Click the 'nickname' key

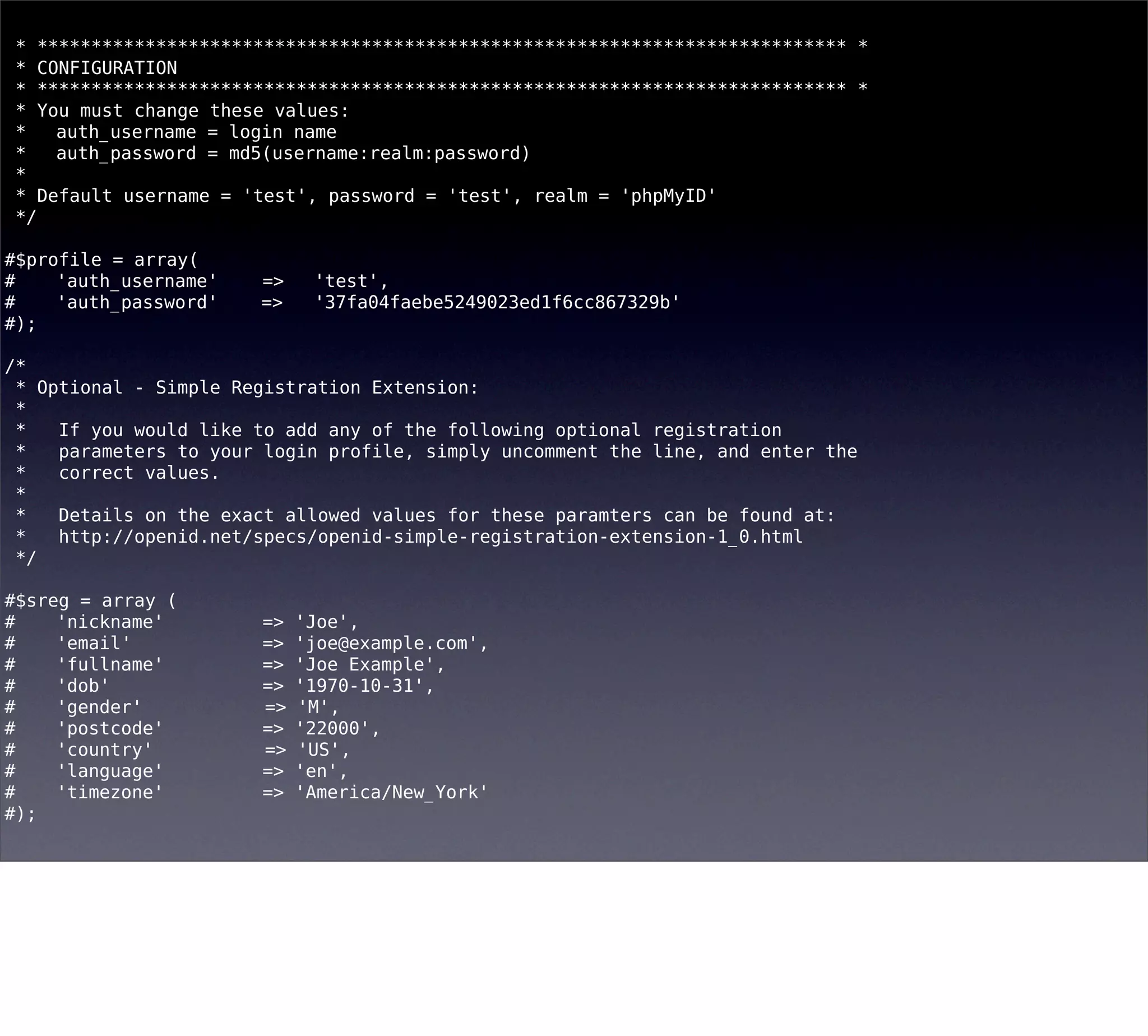point(110,622)
